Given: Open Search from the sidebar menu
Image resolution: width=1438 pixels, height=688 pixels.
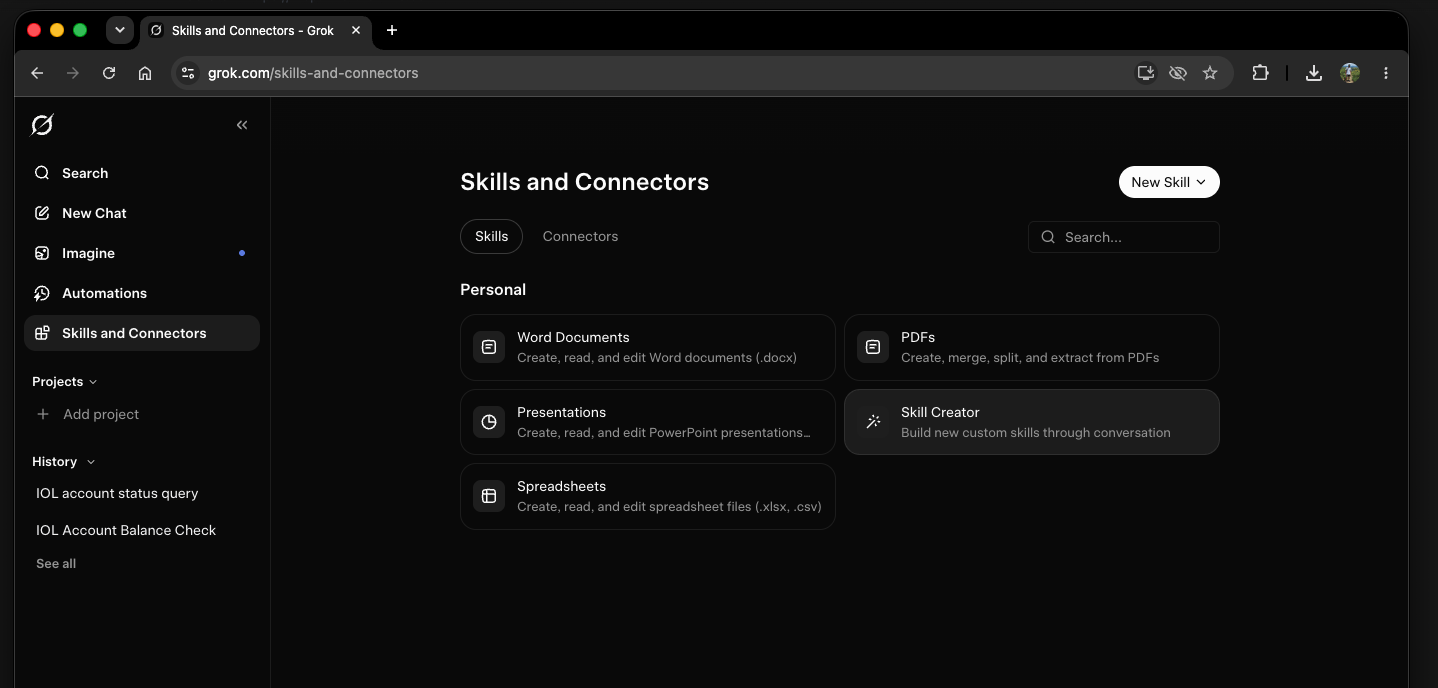Looking at the screenshot, I should (142, 173).
